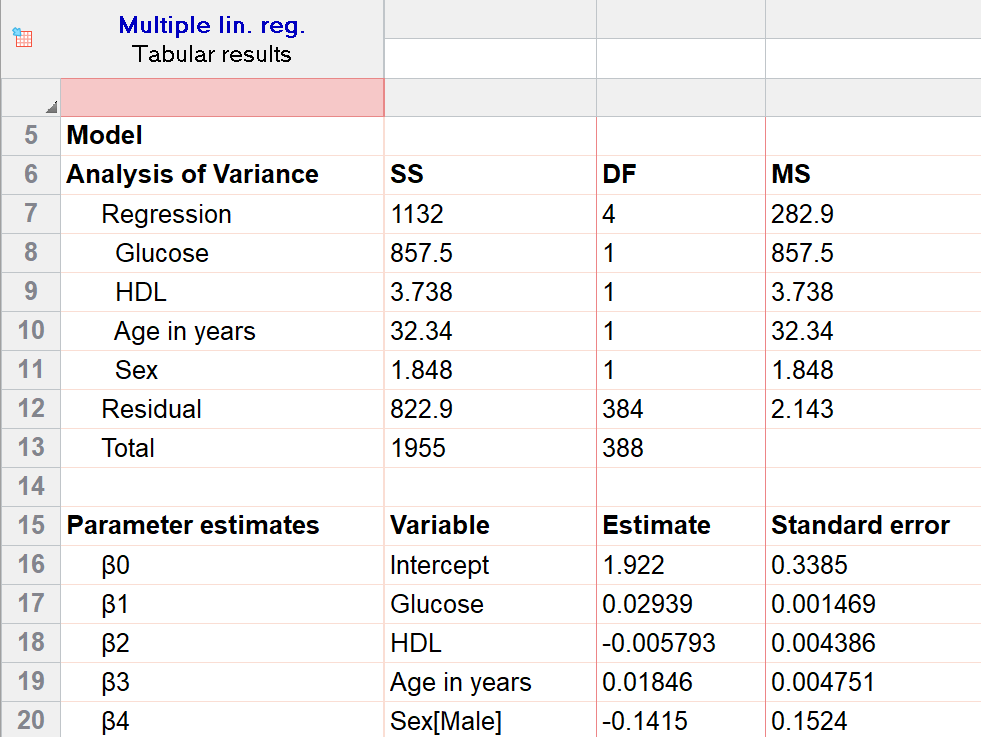Select the β2 parameter label
This screenshot has width=981, height=737.
pyautogui.click(x=116, y=643)
